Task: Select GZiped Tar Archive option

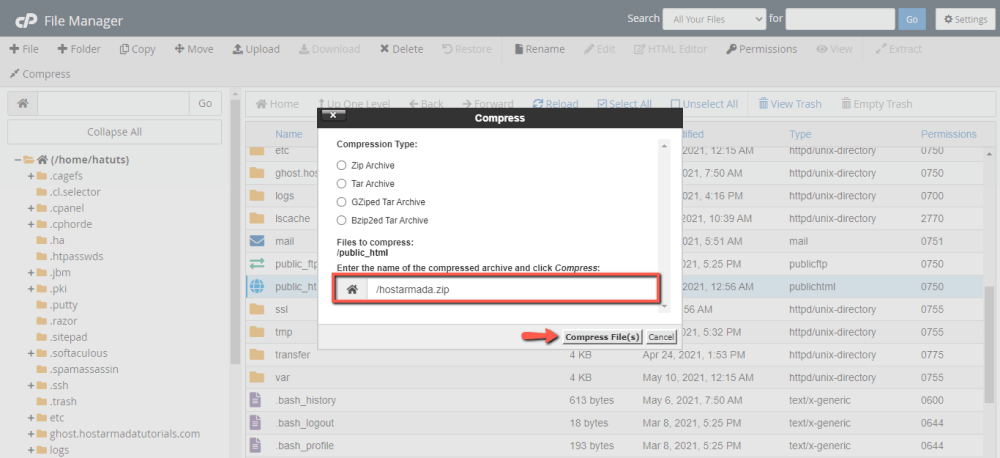Action: tap(341, 202)
